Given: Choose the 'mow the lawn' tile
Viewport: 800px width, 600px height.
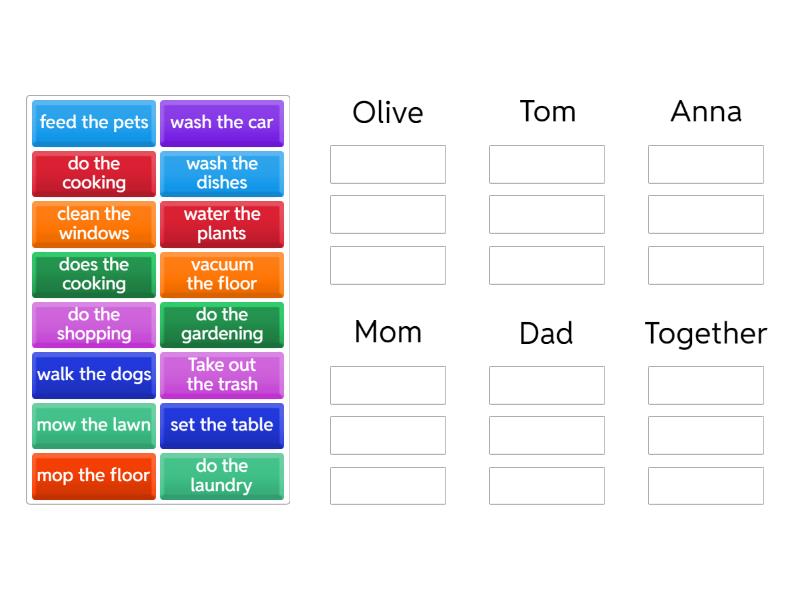Looking at the screenshot, I should [x=93, y=425].
